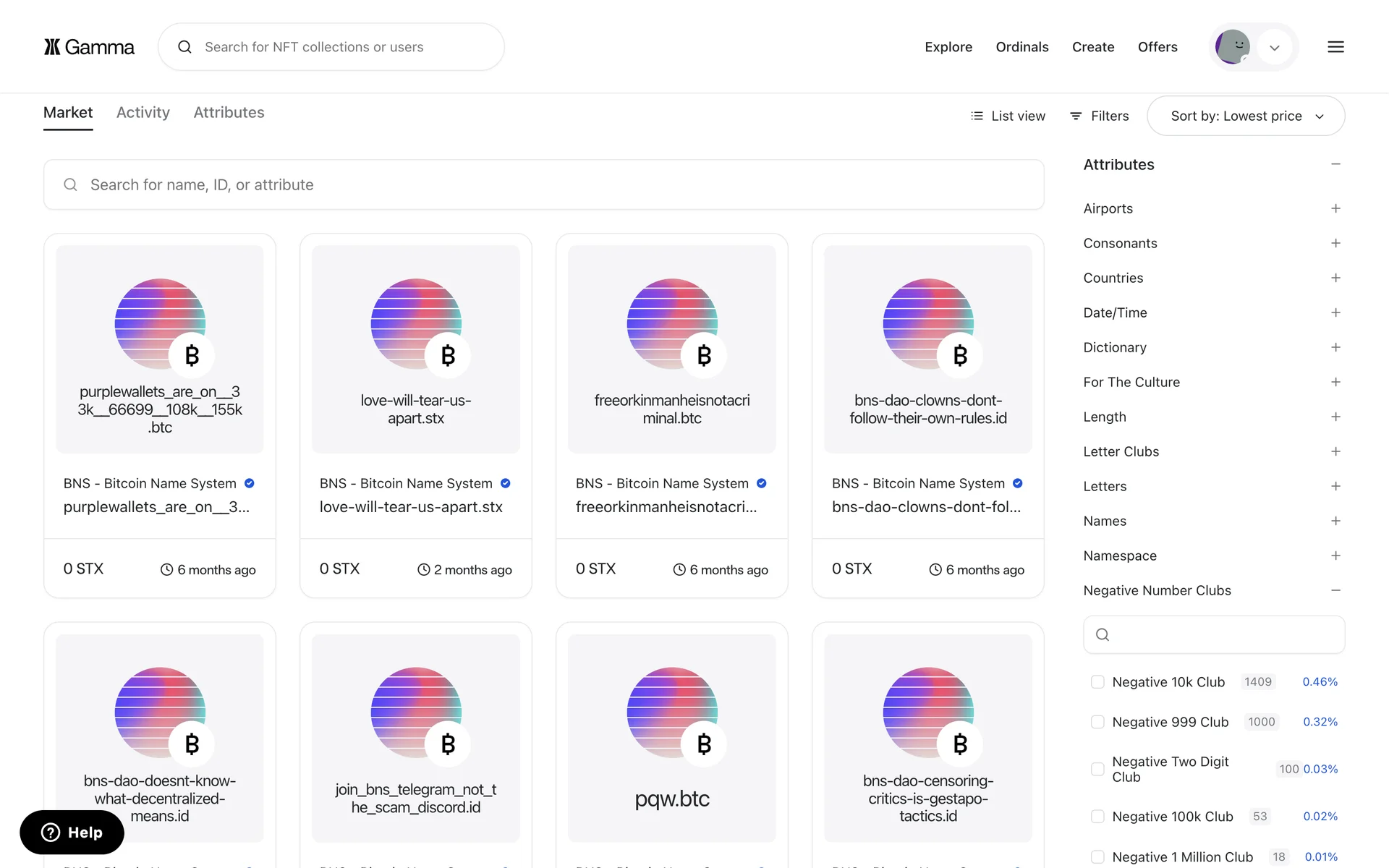The image size is (1389, 868).
Task: Open the hamburger menu icon
Action: click(x=1335, y=47)
